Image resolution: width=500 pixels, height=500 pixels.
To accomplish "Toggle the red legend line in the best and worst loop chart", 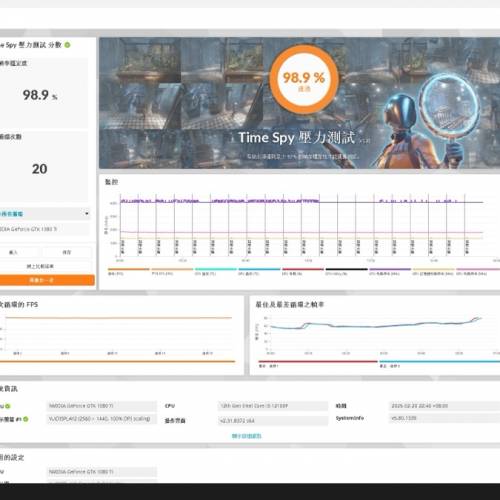I will point(318,361).
